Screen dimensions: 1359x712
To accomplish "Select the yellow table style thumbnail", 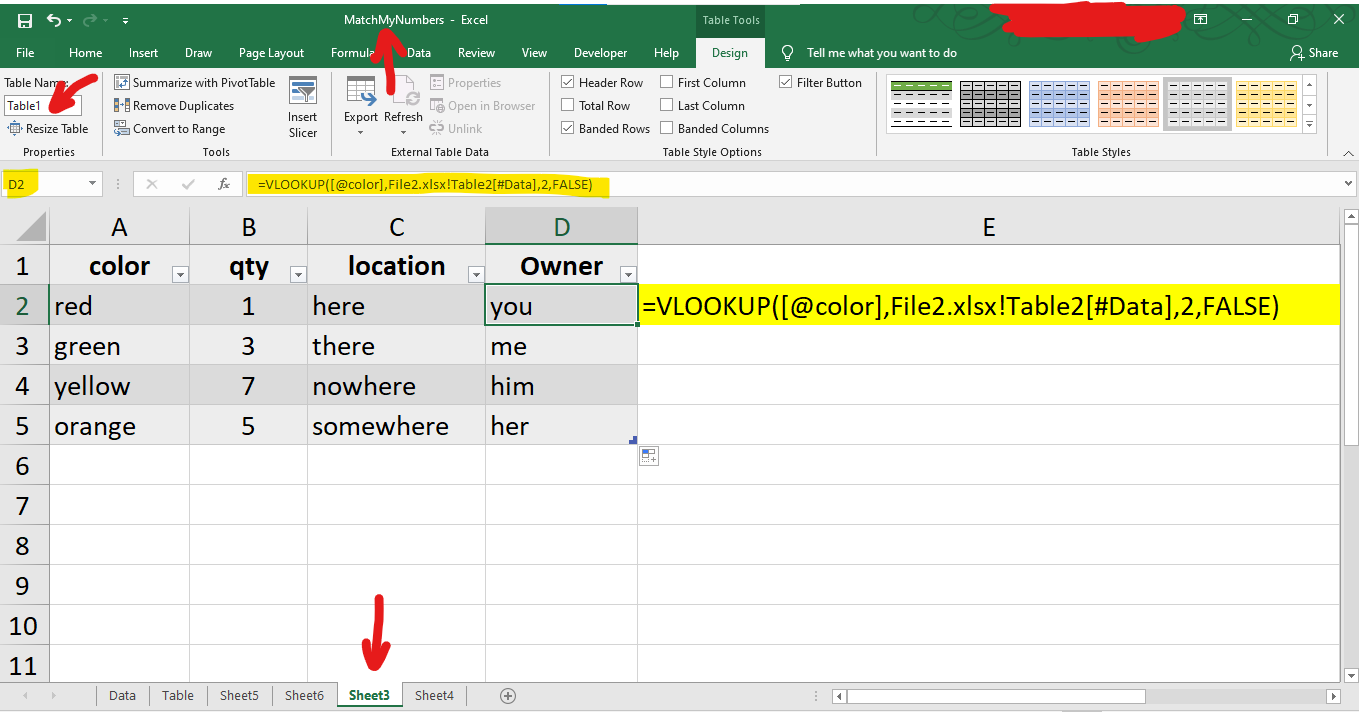I will (1266, 106).
